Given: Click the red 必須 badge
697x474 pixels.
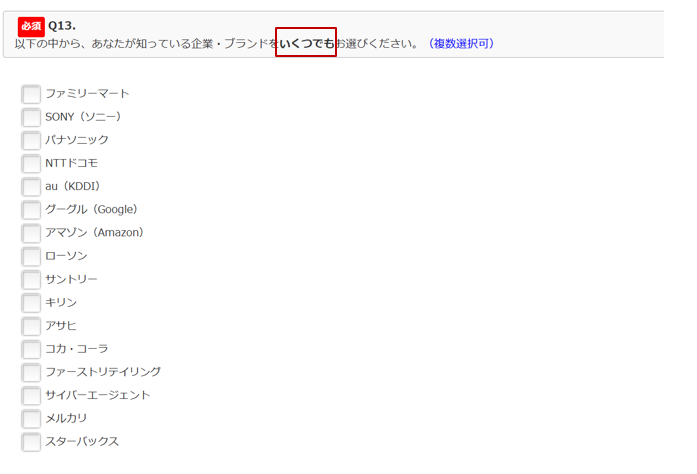Looking at the screenshot, I should [31, 26].
